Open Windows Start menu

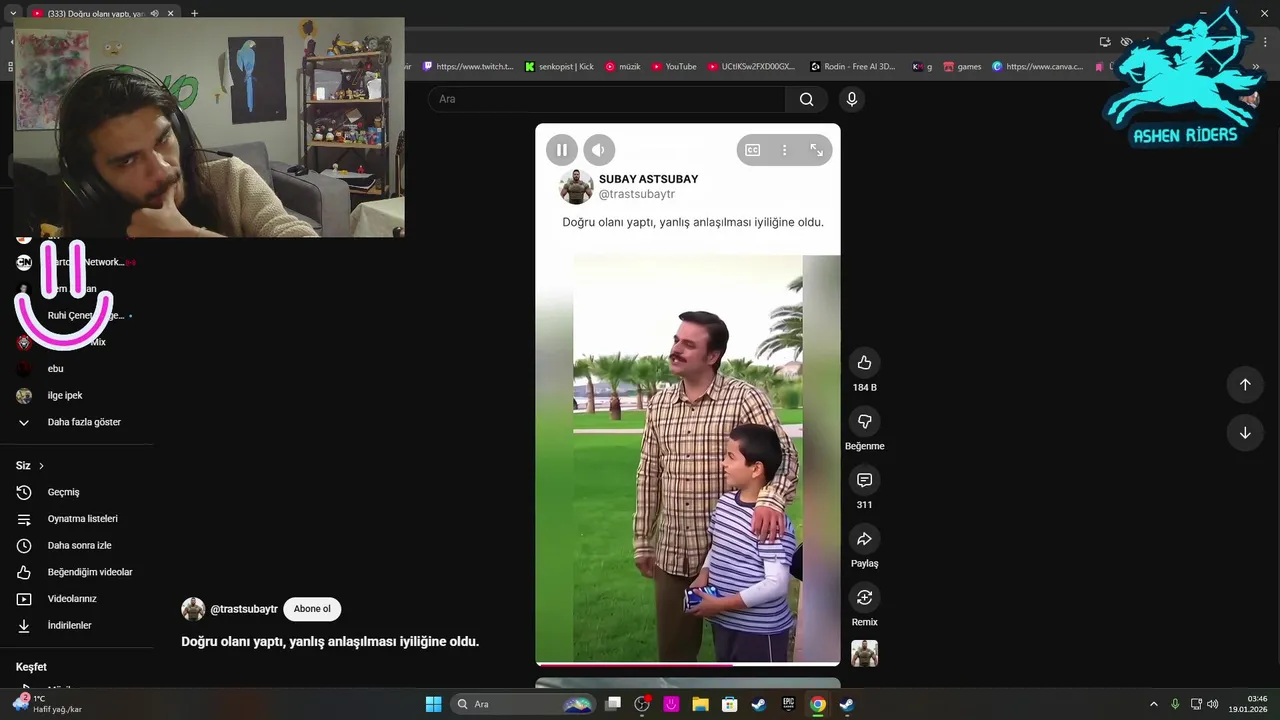click(x=433, y=704)
